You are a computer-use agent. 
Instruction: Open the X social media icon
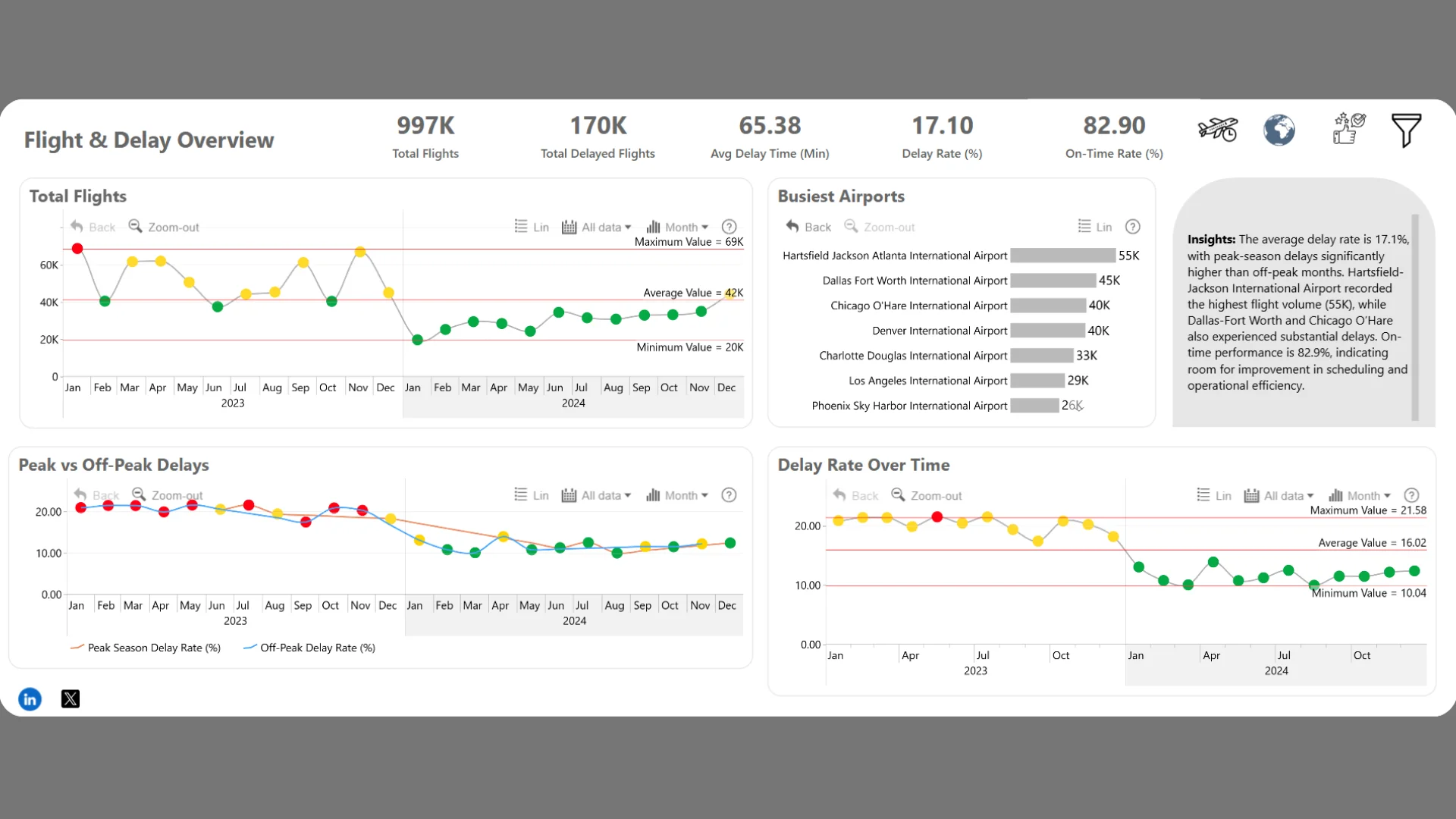pos(71,698)
